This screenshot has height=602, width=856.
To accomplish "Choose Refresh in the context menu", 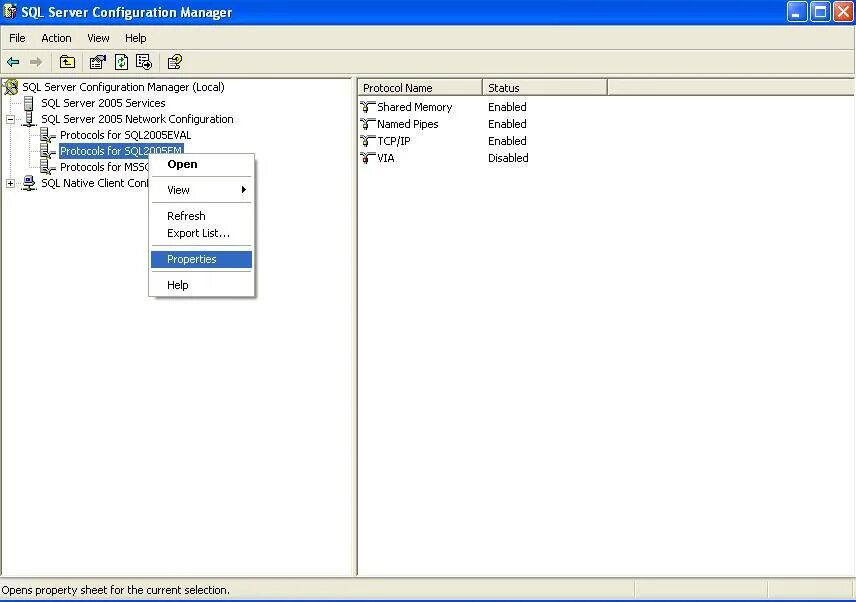I will point(201,216).
